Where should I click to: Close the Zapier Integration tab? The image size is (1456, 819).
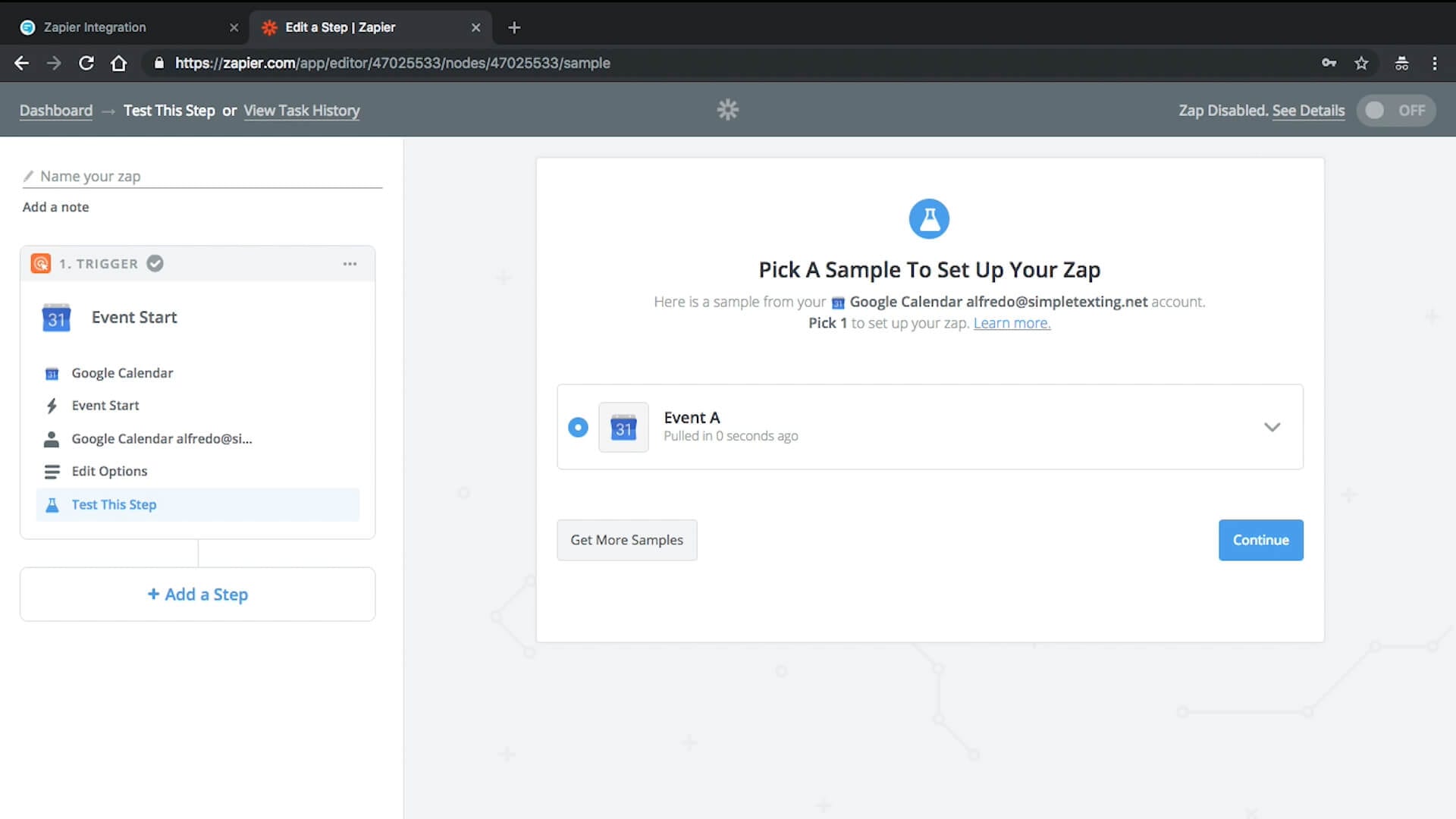[x=234, y=27]
